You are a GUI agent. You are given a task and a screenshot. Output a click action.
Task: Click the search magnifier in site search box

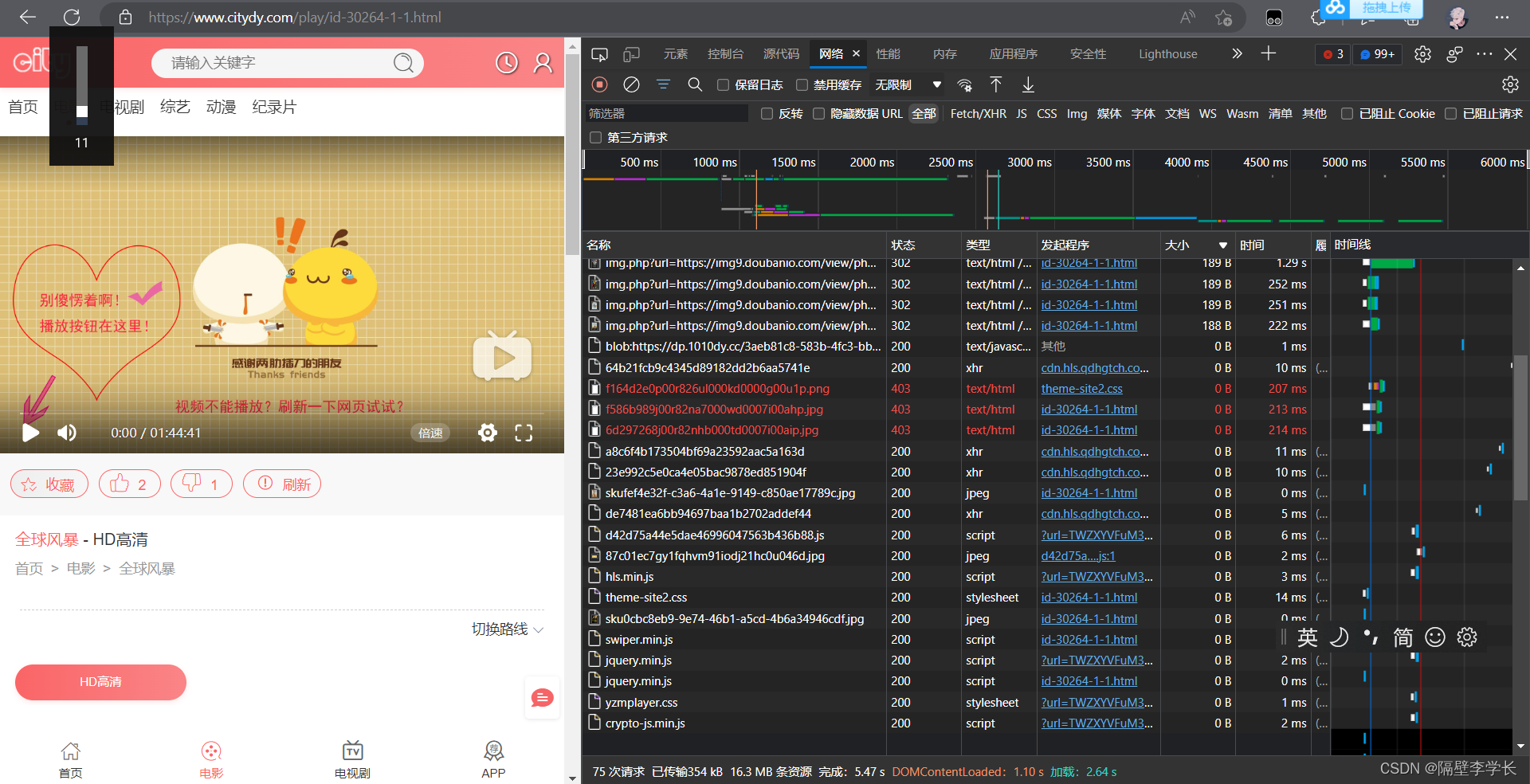pos(403,62)
